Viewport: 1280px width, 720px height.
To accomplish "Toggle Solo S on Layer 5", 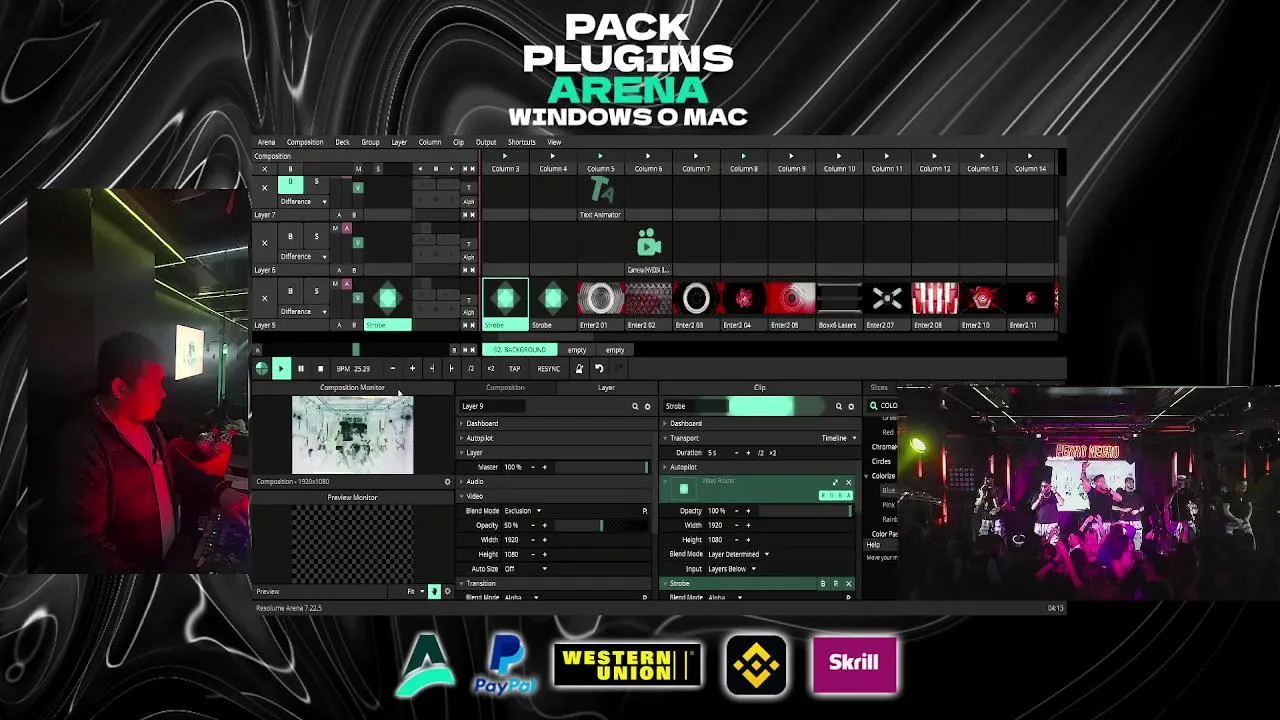I will [x=316, y=291].
